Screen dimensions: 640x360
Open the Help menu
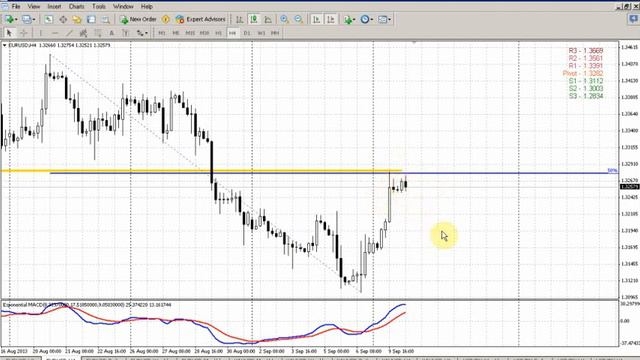pyautogui.click(x=147, y=7)
